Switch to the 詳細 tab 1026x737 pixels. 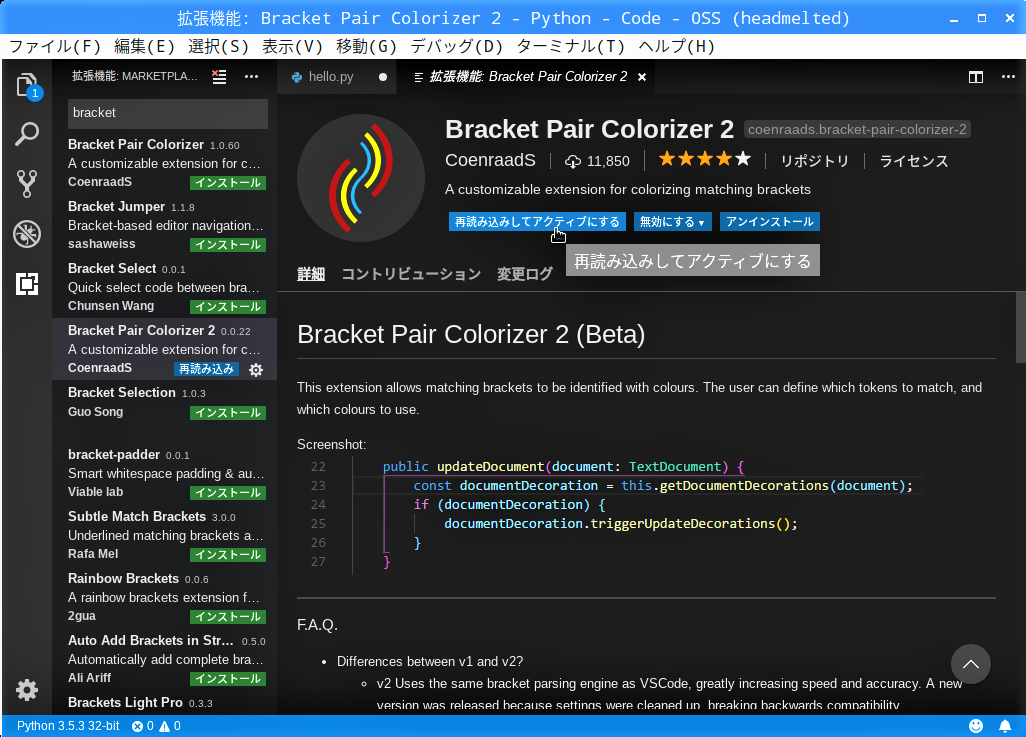point(311,274)
